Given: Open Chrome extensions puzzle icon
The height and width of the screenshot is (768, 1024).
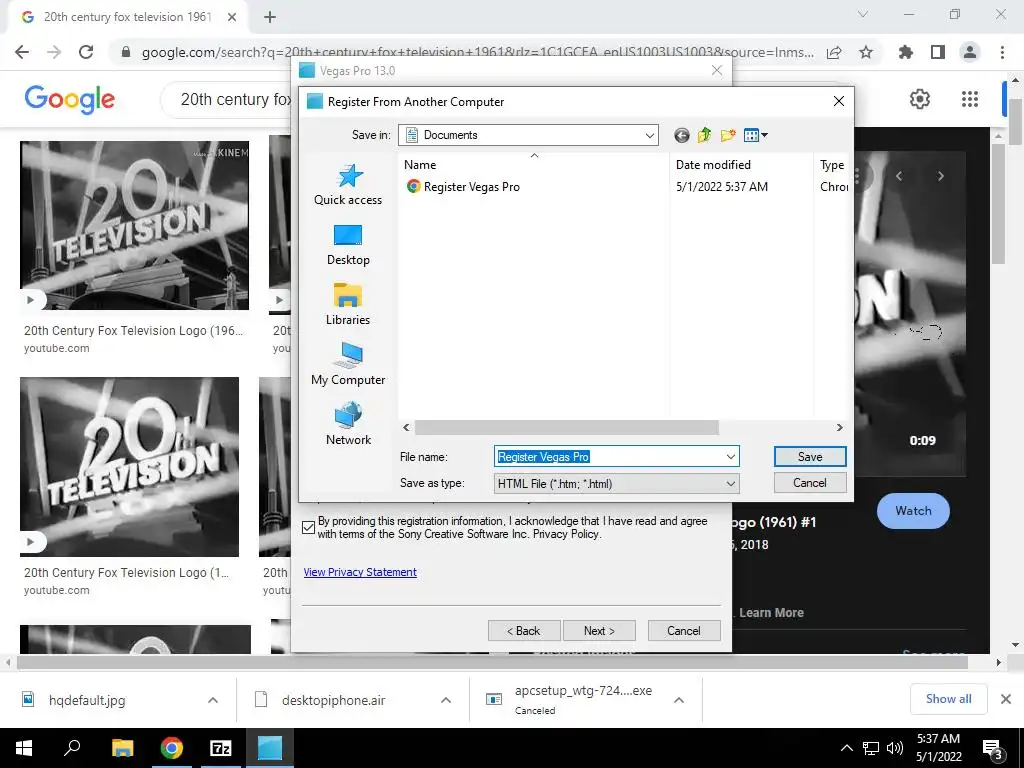Looking at the screenshot, I should coord(906,52).
